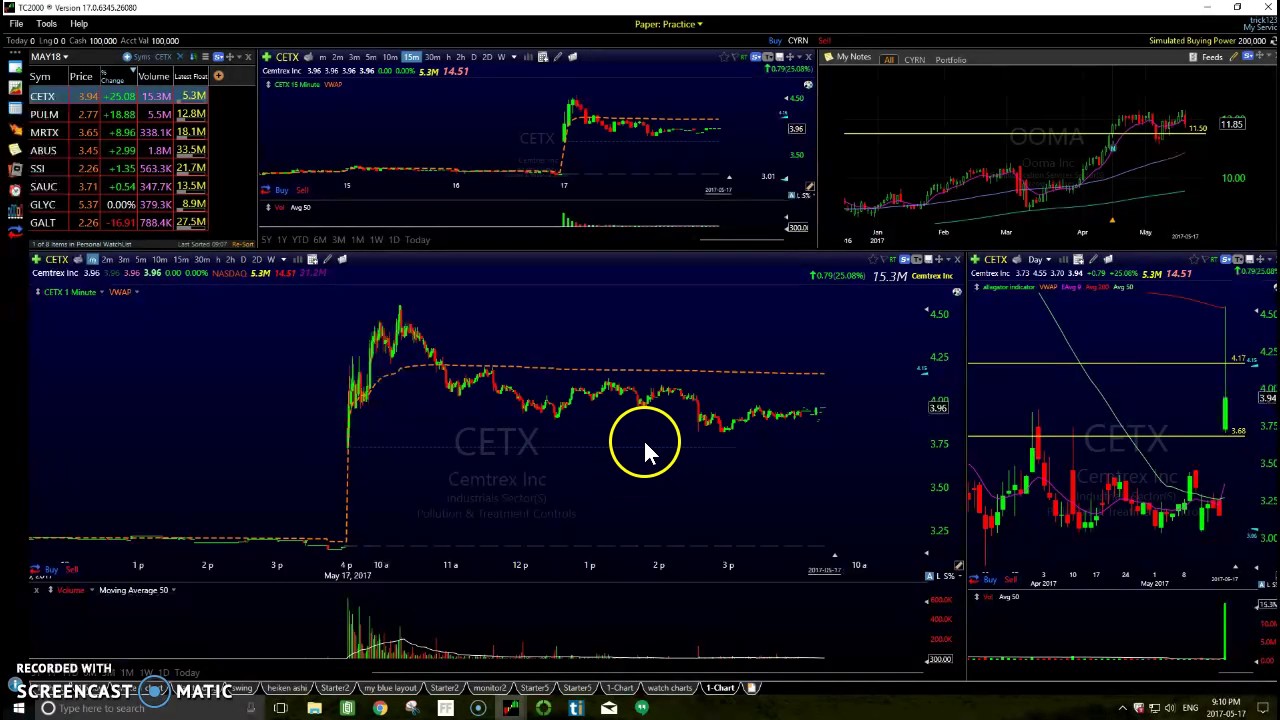Select 5m timeframe on main CETX chart
Viewport: 1280px width, 720px height.
coord(140,260)
